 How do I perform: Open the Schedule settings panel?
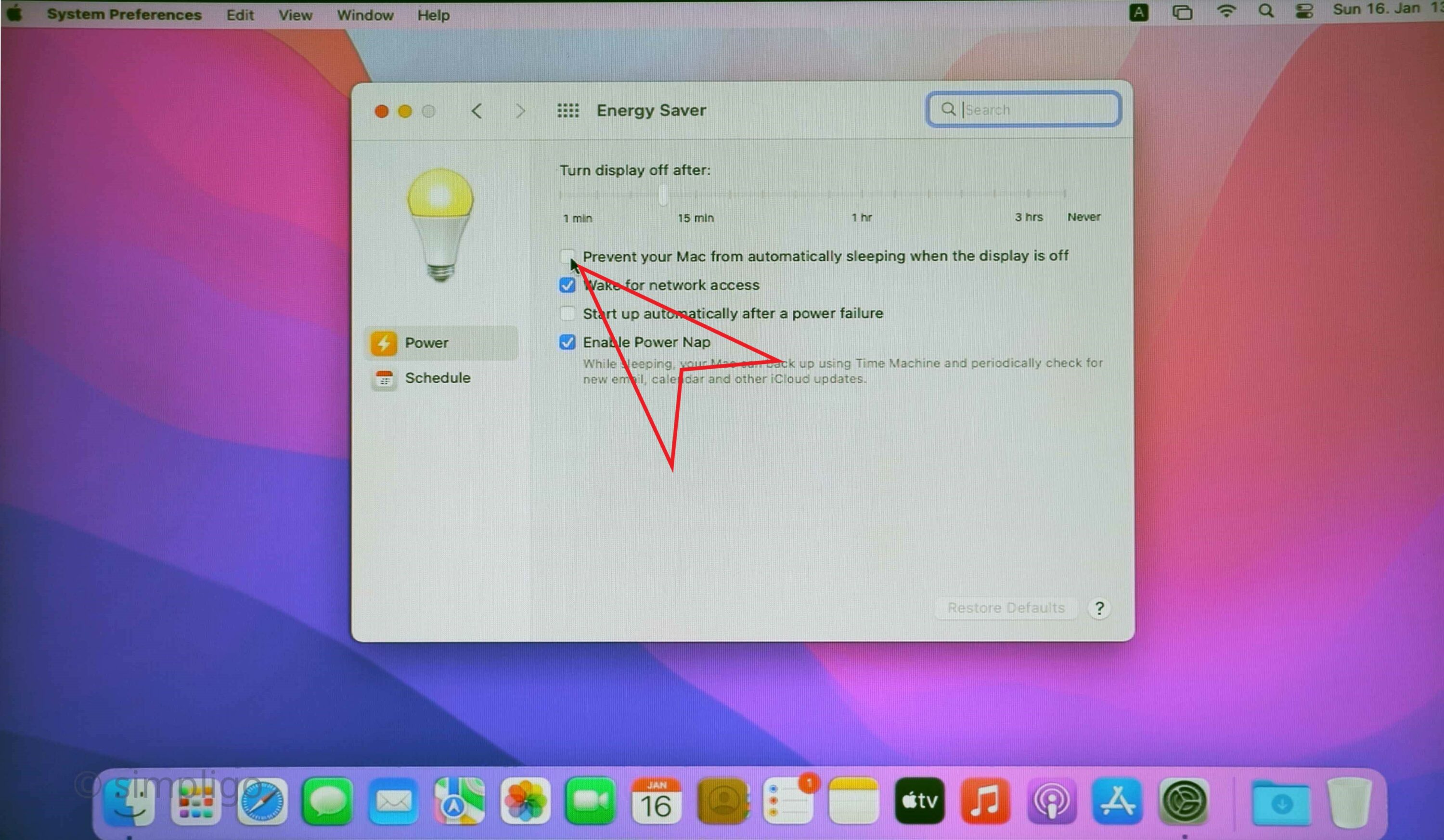pos(437,378)
